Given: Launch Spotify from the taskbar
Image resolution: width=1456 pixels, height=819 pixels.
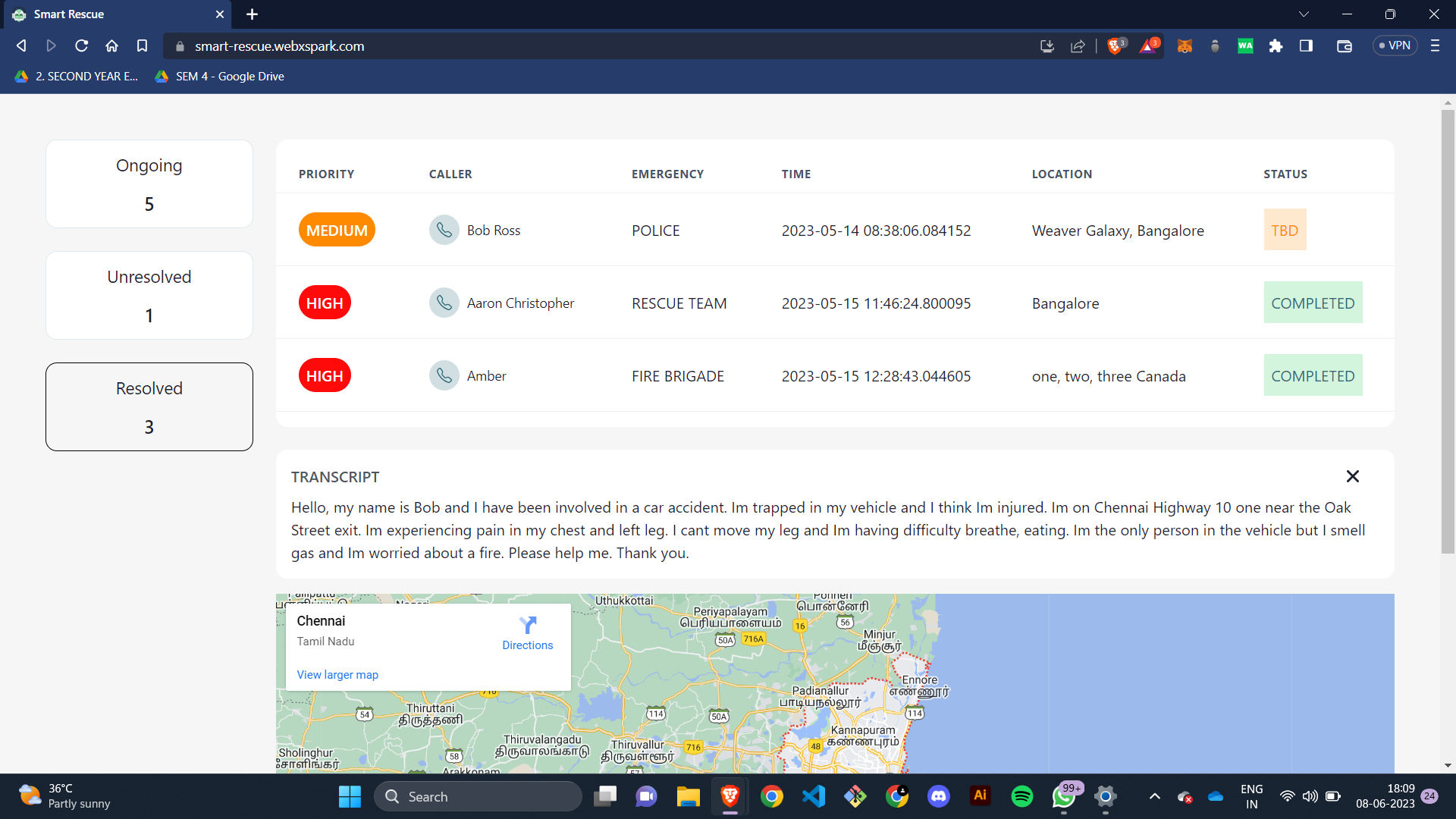Looking at the screenshot, I should pyautogui.click(x=1021, y=796).
